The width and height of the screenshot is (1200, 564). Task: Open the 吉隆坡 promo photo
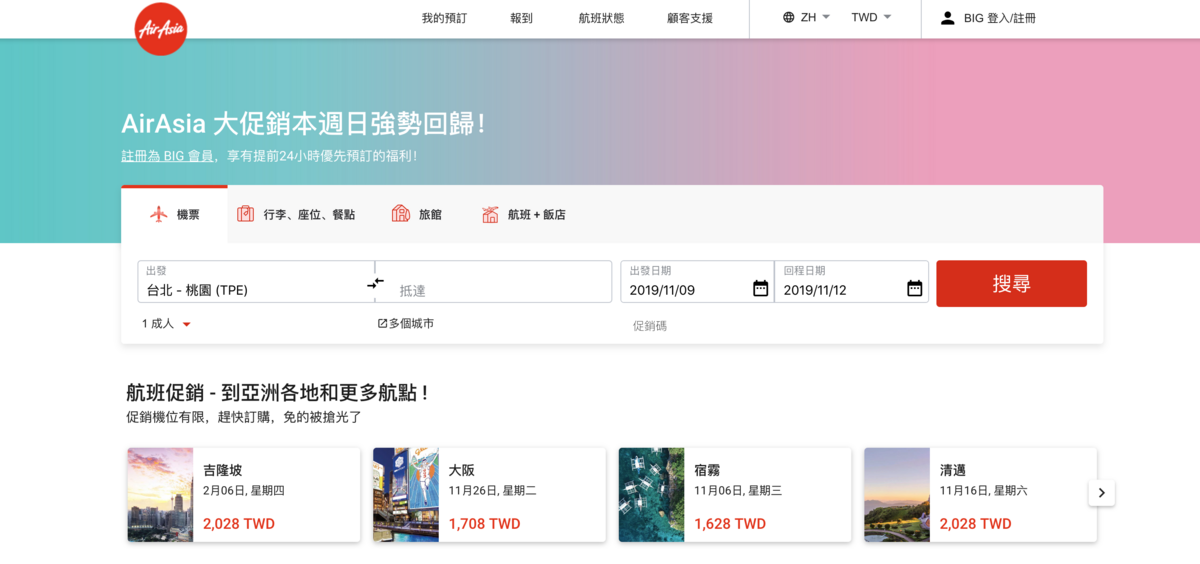pyautogui.click(x=160, y=495)
